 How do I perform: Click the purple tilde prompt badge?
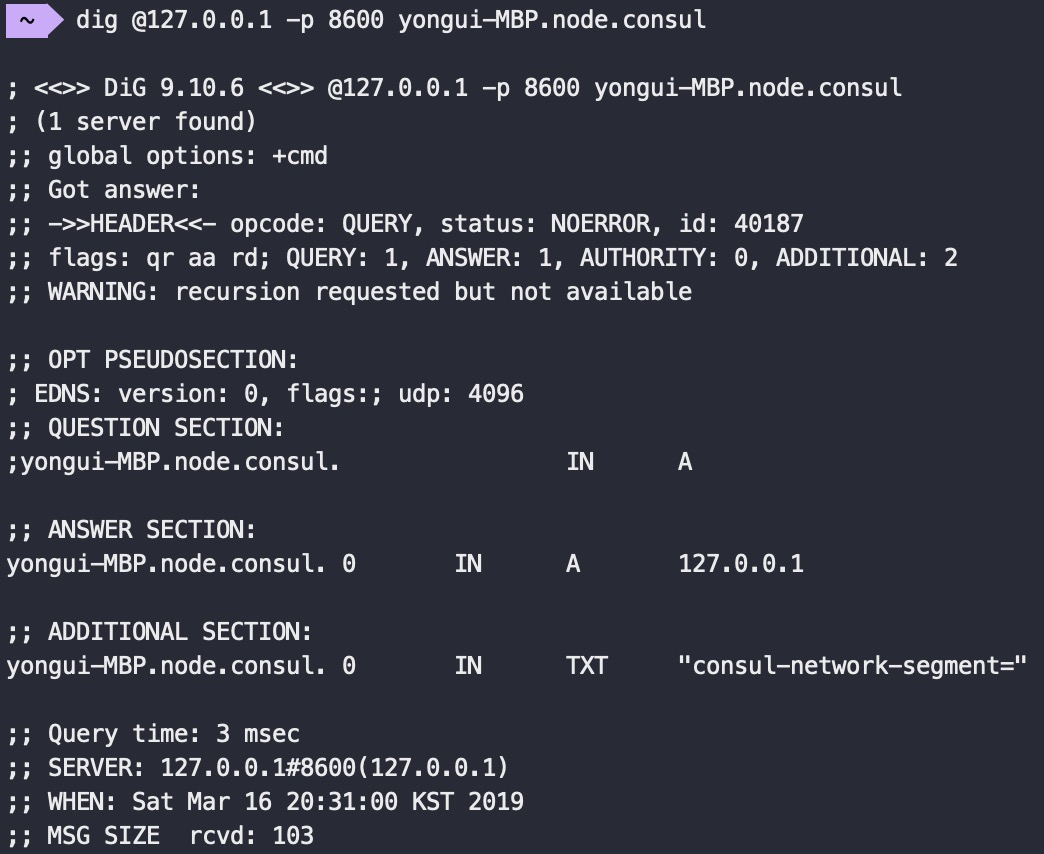pyautogui.click(x=33, y=21)
